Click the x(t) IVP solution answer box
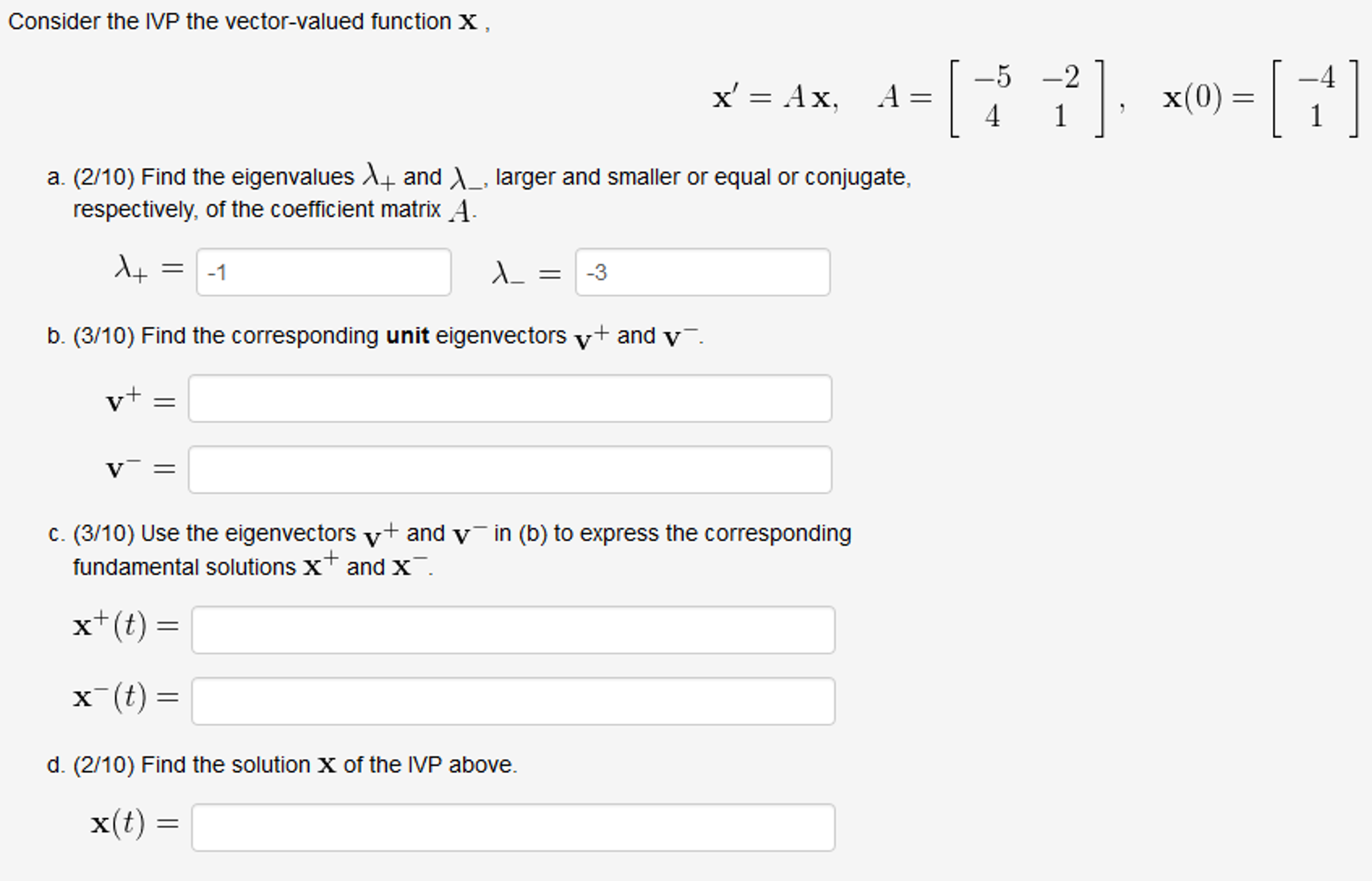Screen dimensions: 1372x881 [x=513, y=828]
